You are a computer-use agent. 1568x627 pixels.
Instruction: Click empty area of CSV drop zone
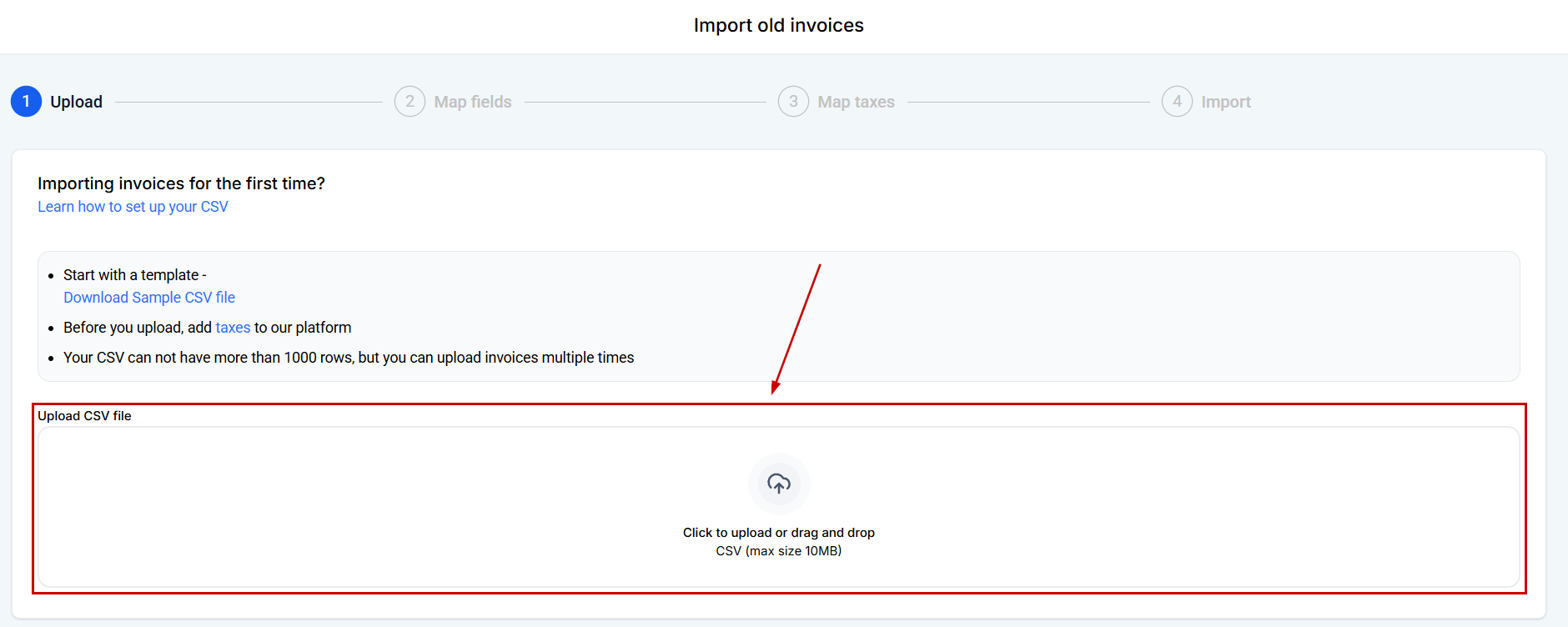pos(334,509)
